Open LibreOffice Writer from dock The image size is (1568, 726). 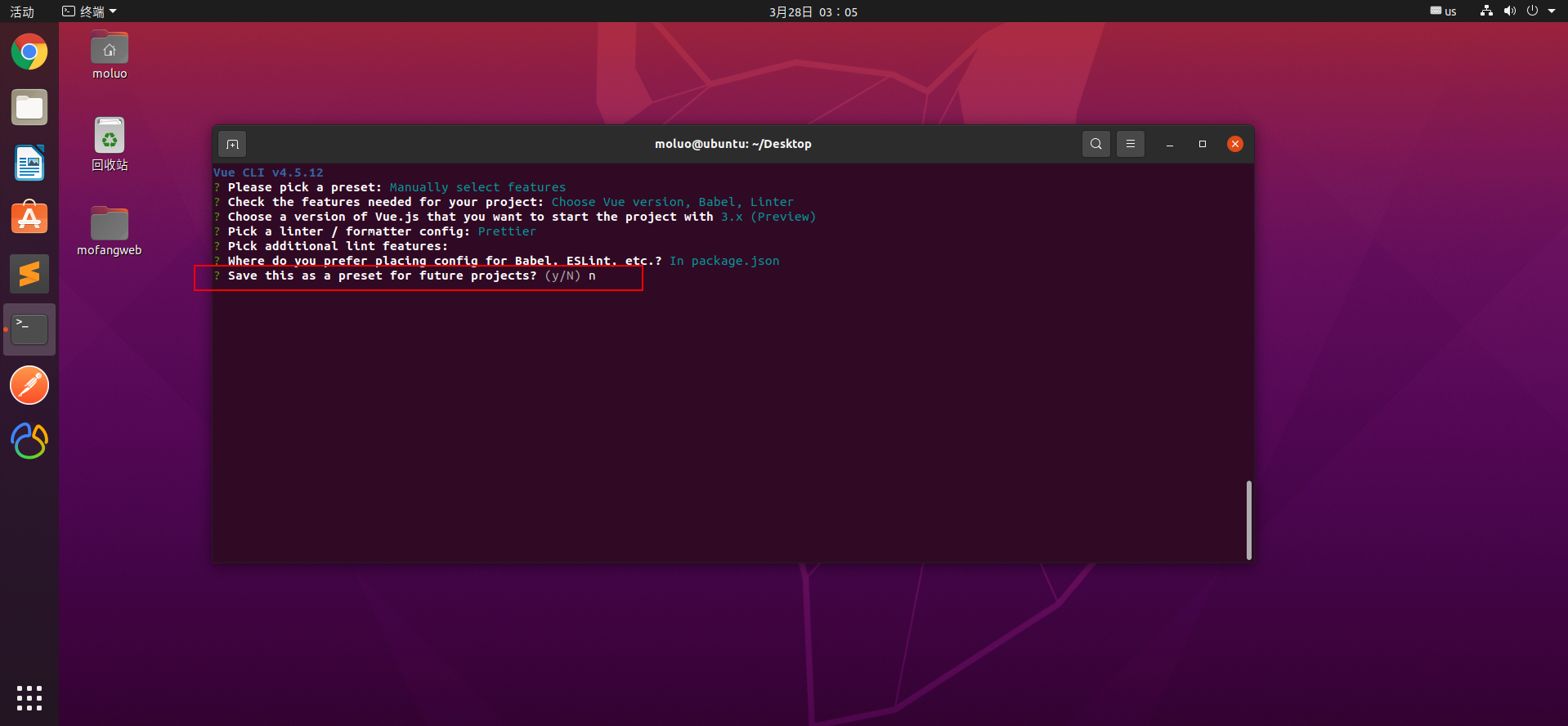click(29, 163)
